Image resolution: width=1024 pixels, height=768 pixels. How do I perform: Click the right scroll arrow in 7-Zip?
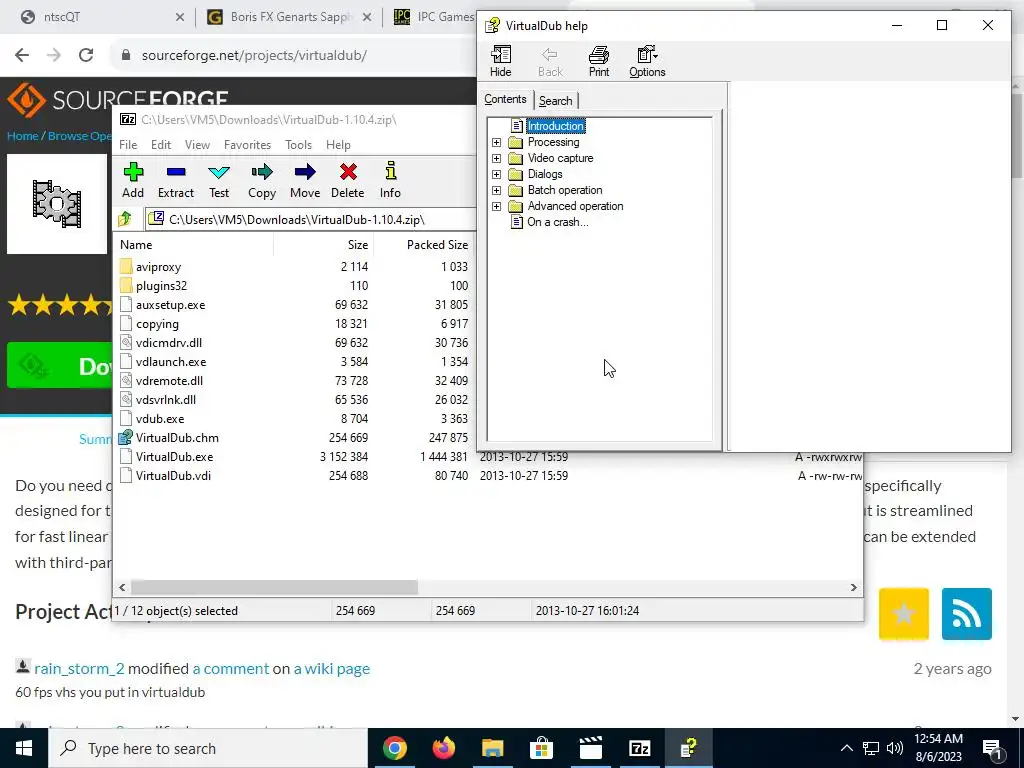point(853,587)
